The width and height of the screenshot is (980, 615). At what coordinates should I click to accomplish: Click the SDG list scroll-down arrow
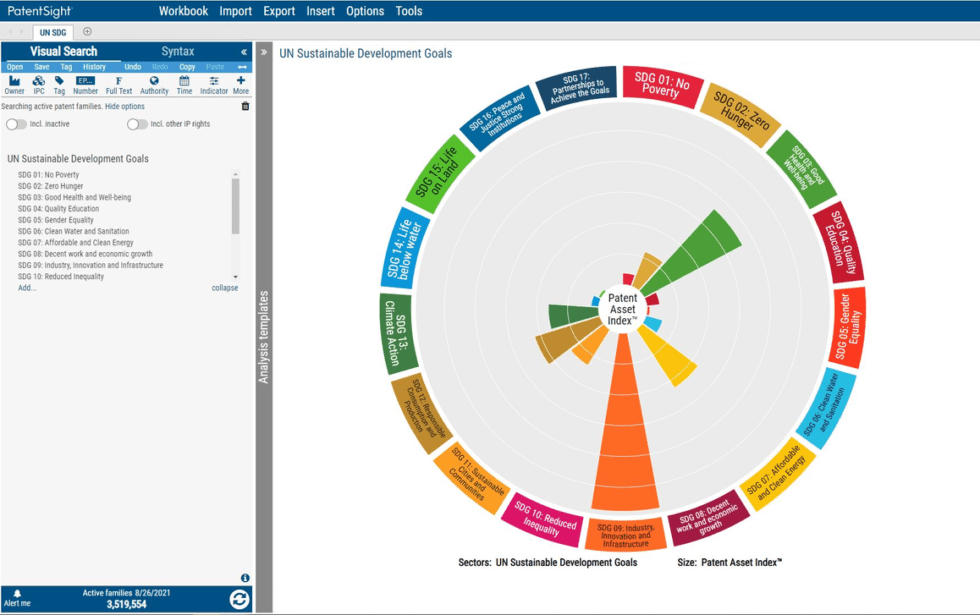coord(236,276)
